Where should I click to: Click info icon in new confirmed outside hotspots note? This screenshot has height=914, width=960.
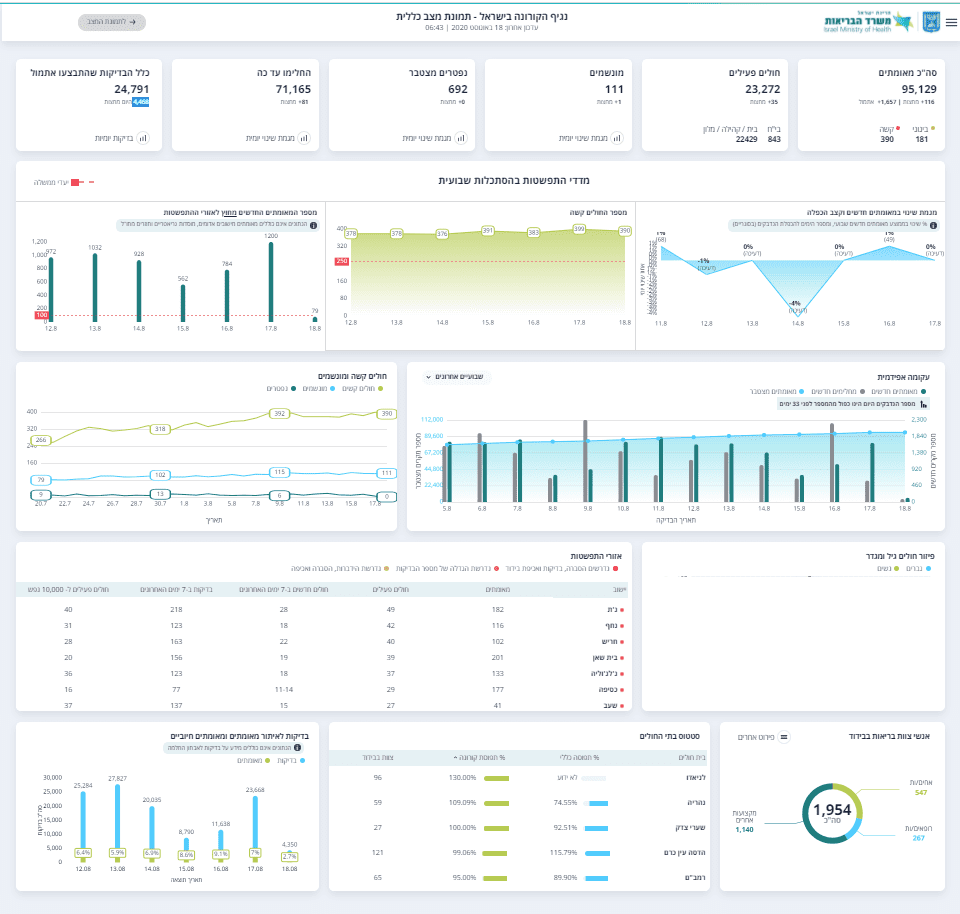(313, 225)
